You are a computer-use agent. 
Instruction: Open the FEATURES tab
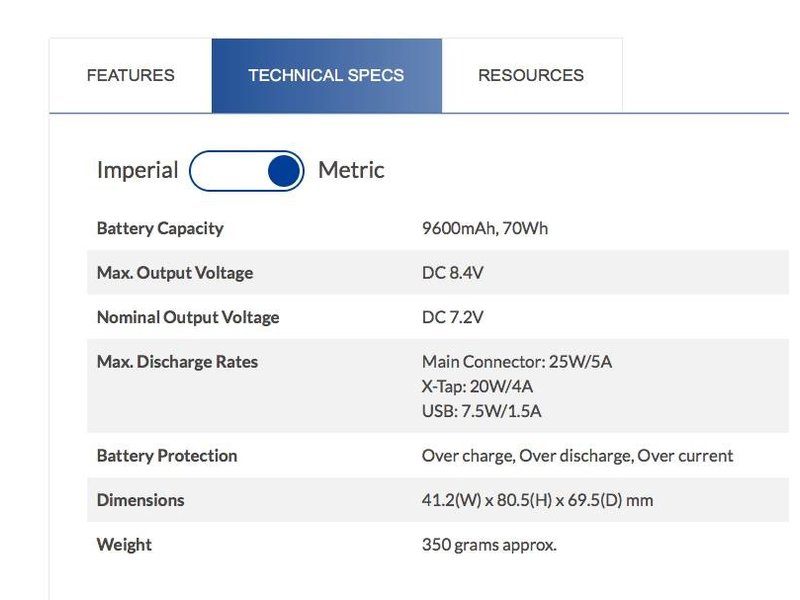click(131, 74)
